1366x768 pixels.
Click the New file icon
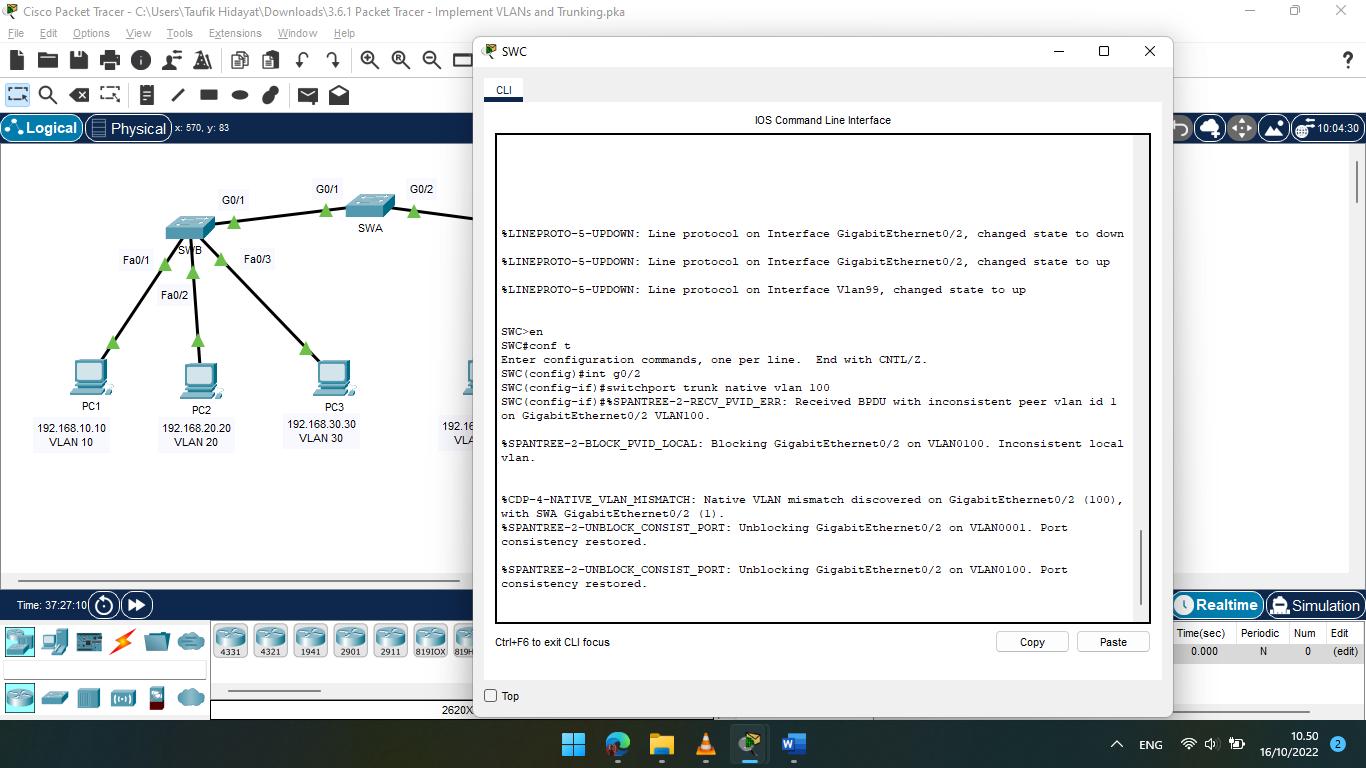click(17, 60)
